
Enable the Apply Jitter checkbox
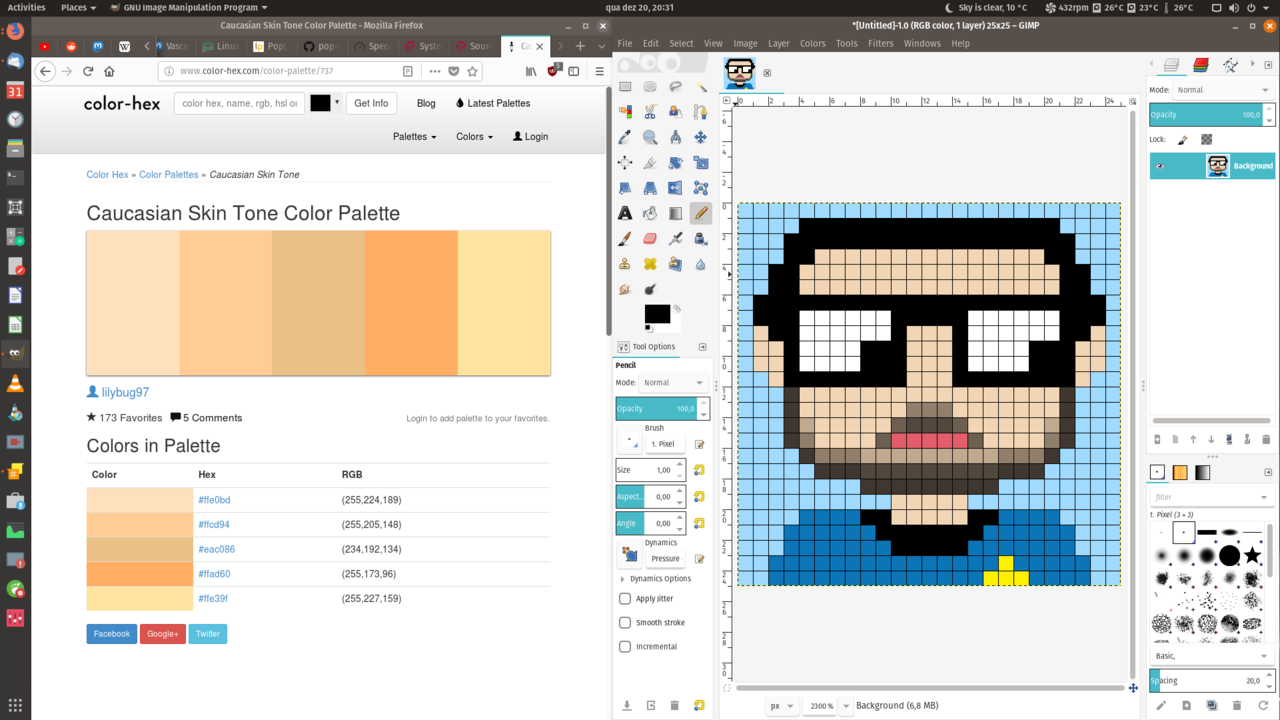coord(625,599)
